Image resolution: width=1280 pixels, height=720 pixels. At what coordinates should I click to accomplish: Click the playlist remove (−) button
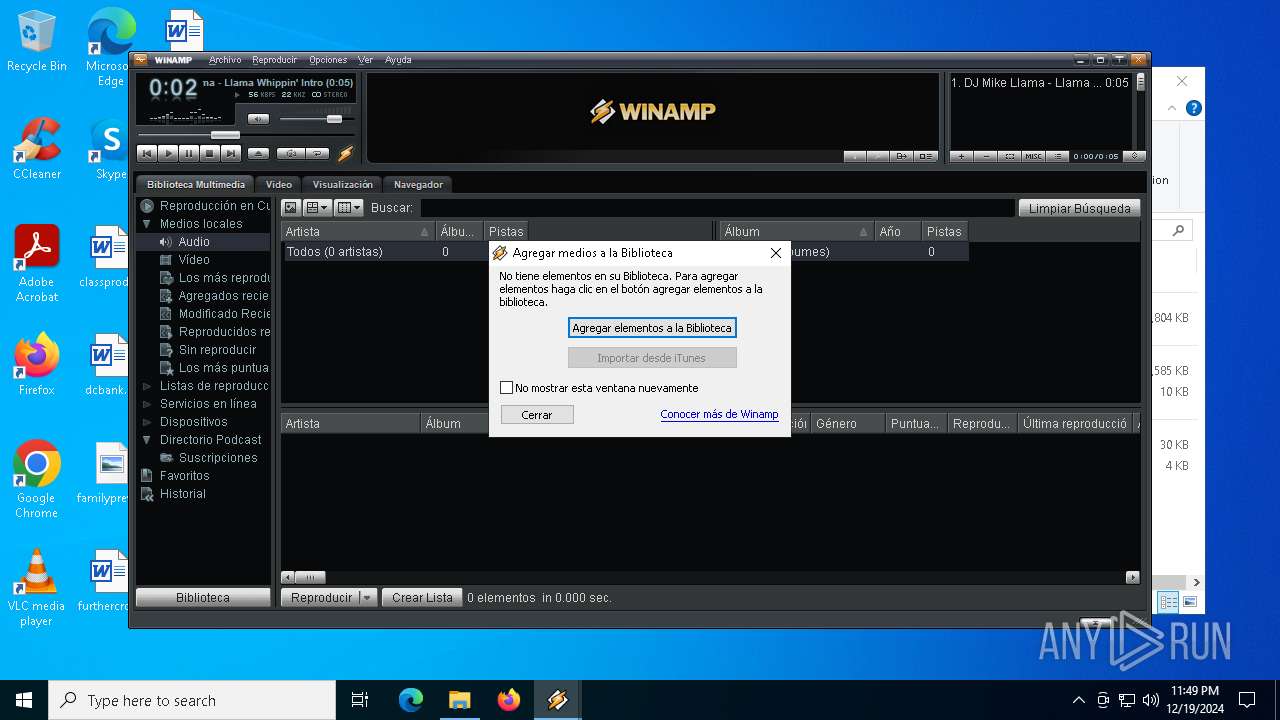(x=986, y=156)
